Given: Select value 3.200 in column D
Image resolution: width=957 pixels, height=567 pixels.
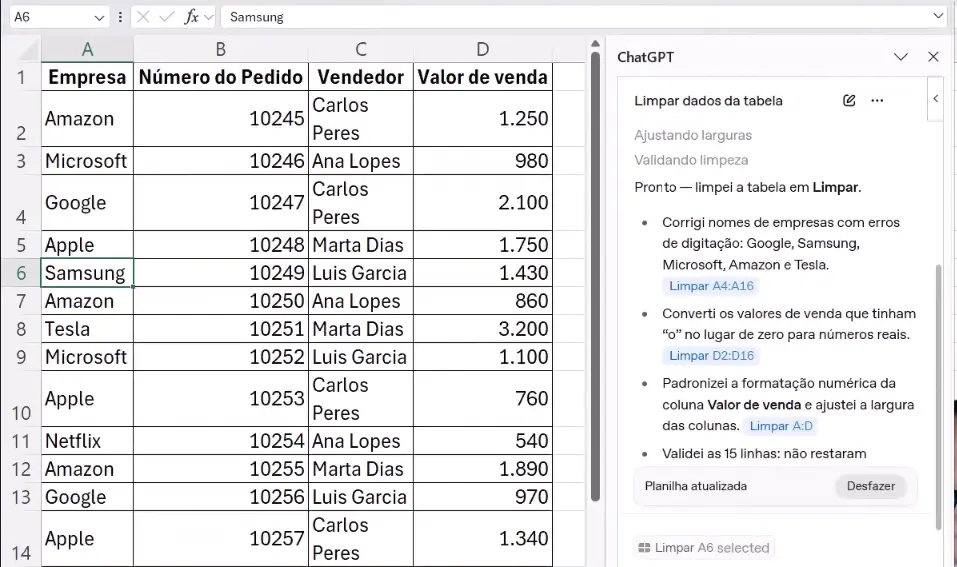Looking at the screenshot, I should pyautogui.click(x=483, y=329).
